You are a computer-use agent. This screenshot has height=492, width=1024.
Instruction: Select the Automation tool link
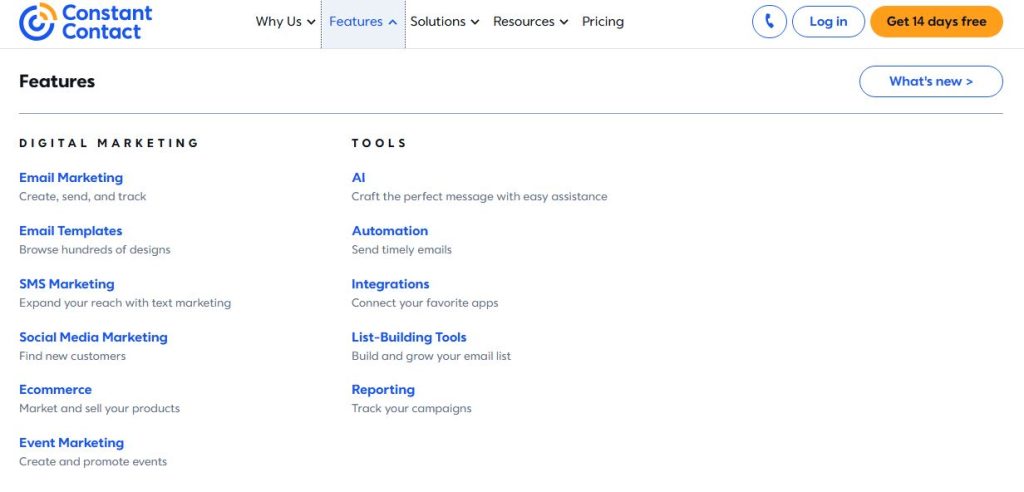pyautogui.click(x=390, y=231)
